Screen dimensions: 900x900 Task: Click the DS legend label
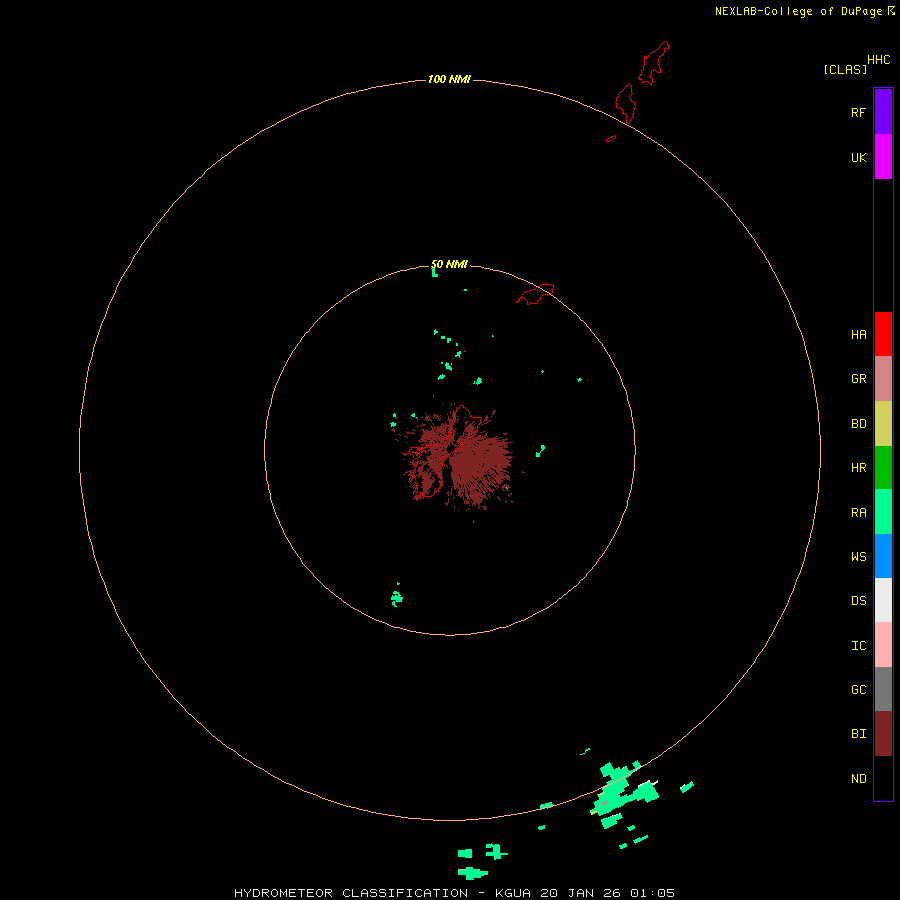click(858, 601)
